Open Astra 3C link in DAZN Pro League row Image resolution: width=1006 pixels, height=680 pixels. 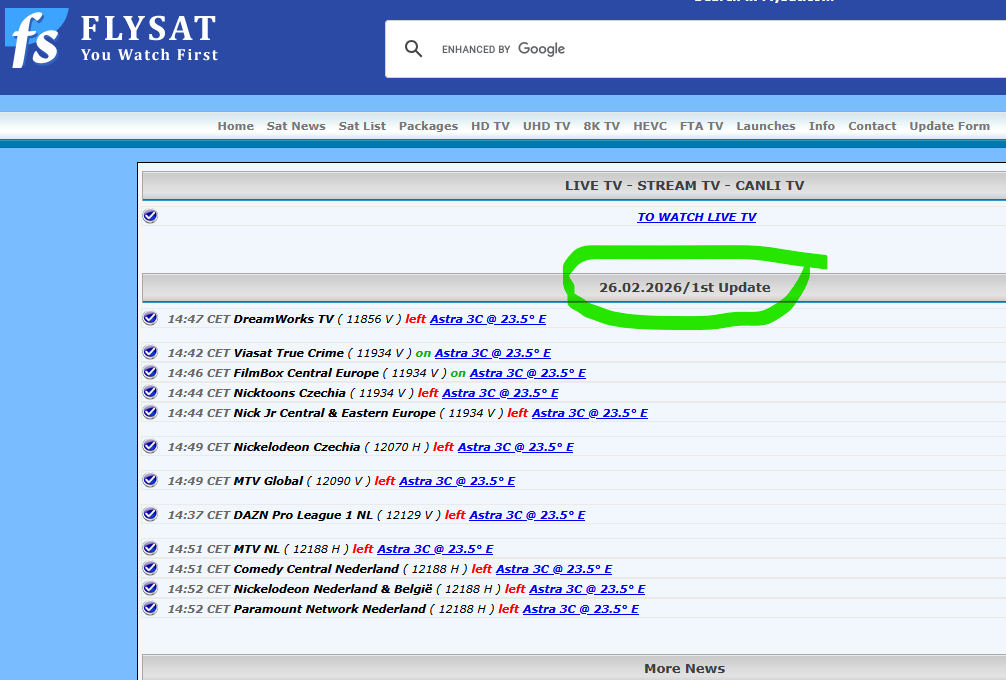coord(527,514)
